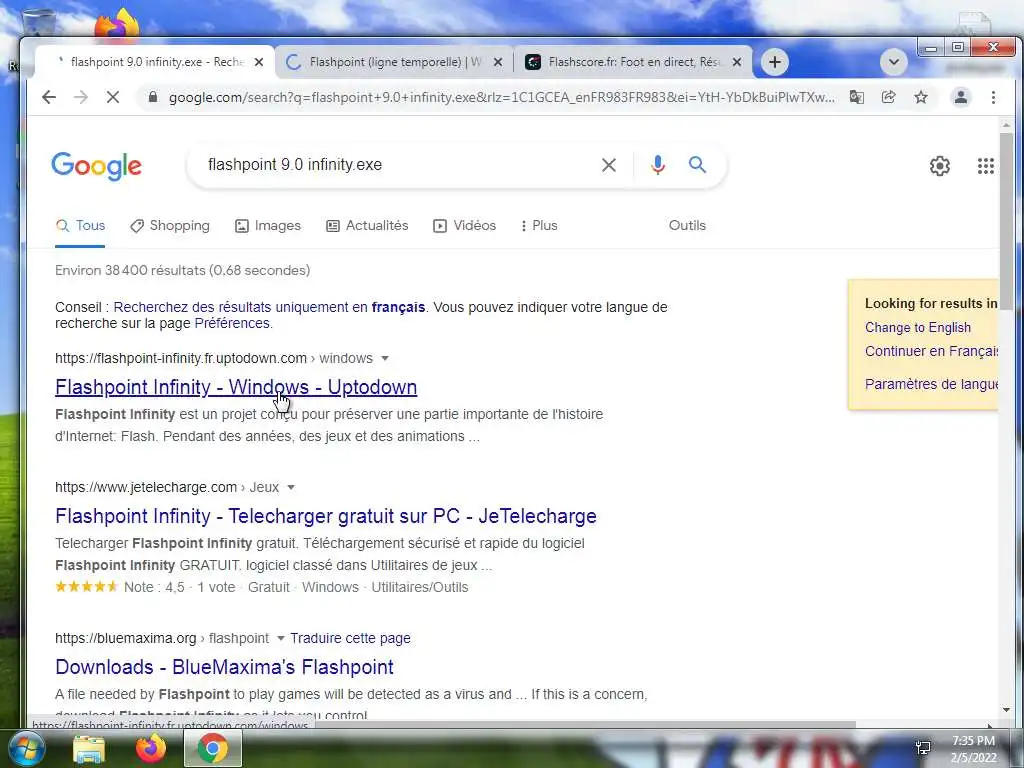
Task: Click the Google search input field
Action: (x=398, y=165)
